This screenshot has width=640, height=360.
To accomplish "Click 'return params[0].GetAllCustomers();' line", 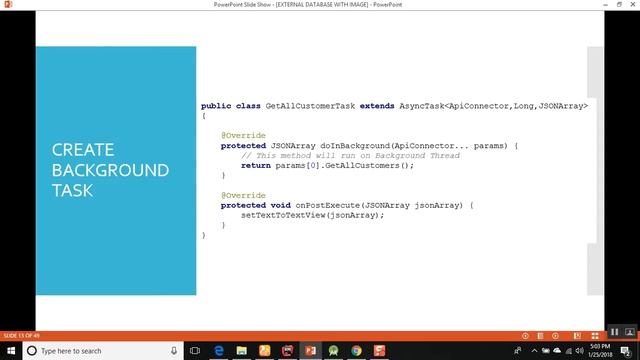I will pos(327,165).
